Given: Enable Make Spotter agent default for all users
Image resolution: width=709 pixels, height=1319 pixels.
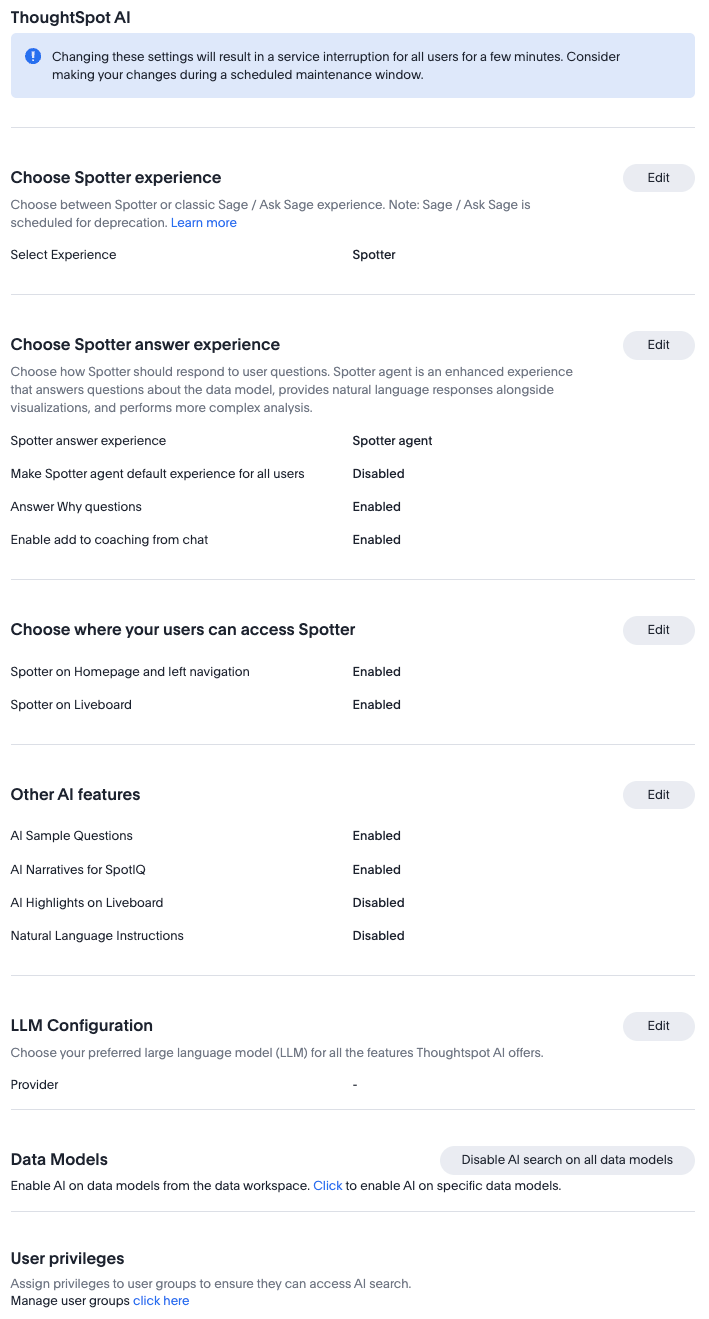Looking at the screenshot, I should 378,473.
